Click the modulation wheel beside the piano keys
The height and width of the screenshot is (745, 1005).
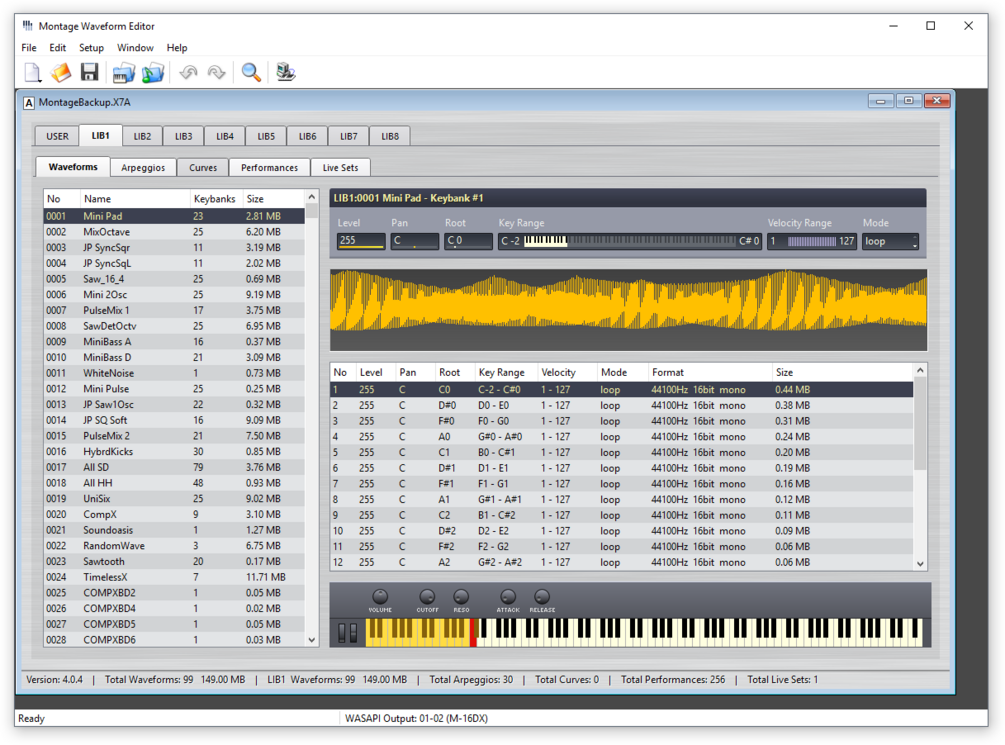pyautogui.click(x=353, y=633)
